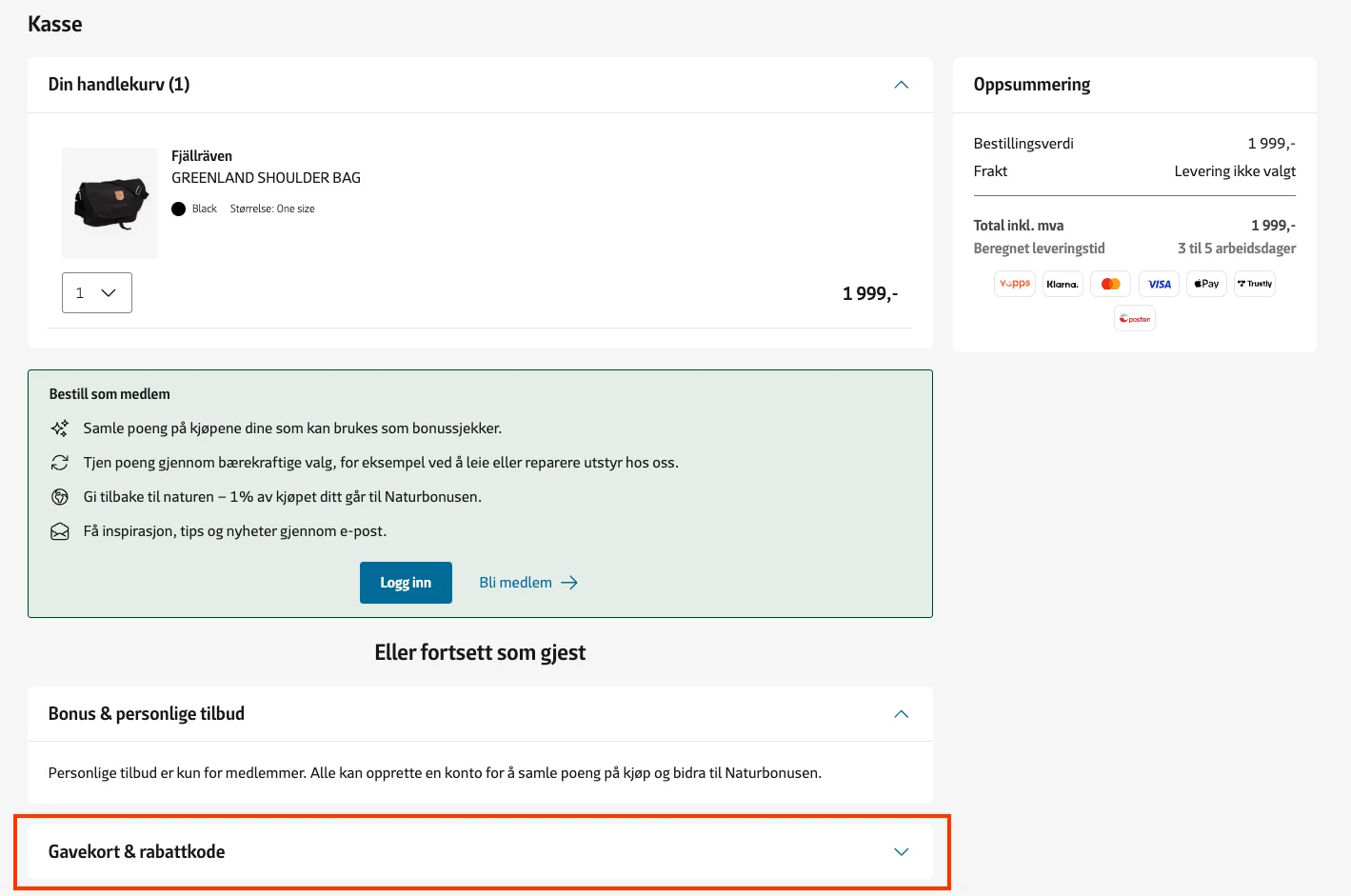This screenshot has width=1351, height=896.
Task: Click the Bestillingsverdi label
Action: point(1023,144)
